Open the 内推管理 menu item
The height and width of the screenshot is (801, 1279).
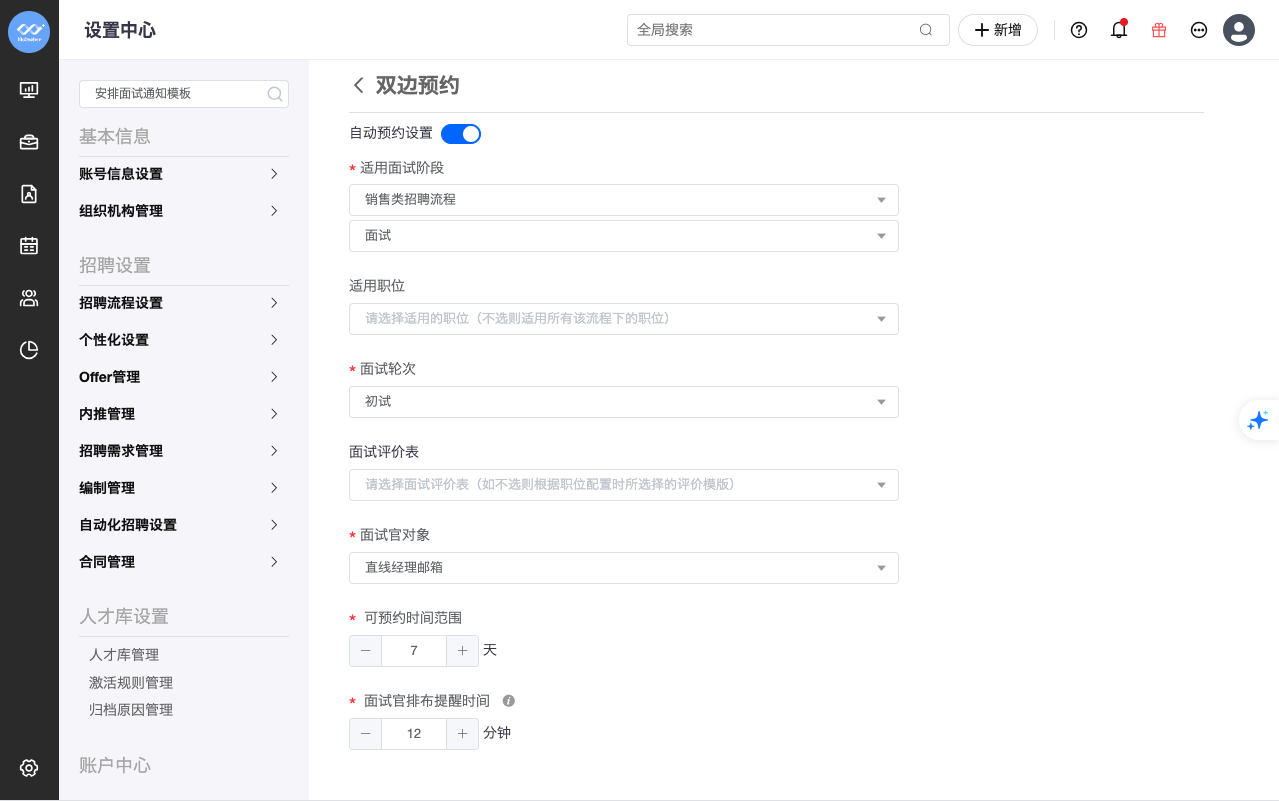tap(184, 414)
